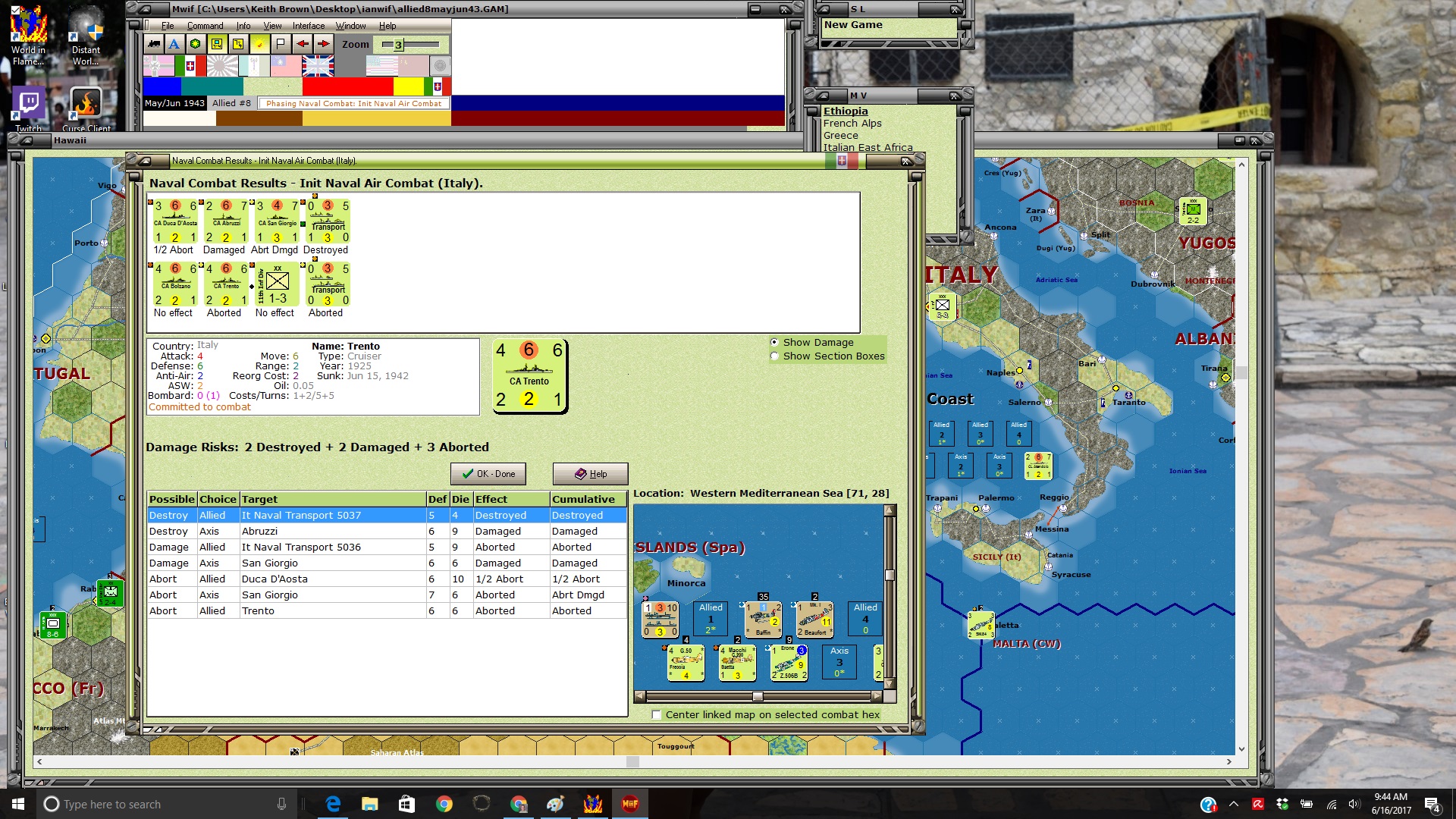Open the Interface menu

click(309, 26)
